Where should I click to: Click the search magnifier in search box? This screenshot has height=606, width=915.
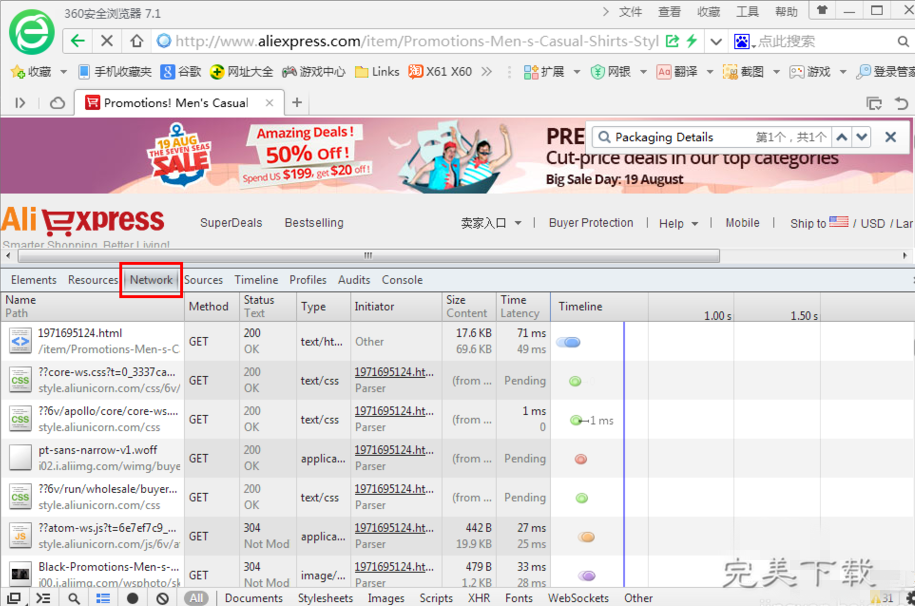click(903, 41)
